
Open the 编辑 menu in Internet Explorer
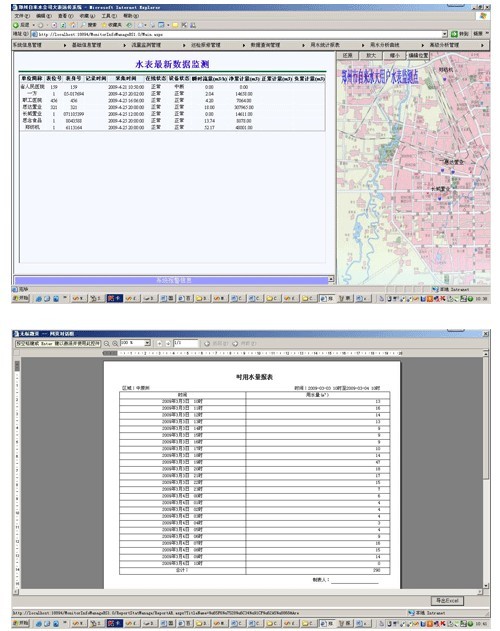click(x=43, y=16)
